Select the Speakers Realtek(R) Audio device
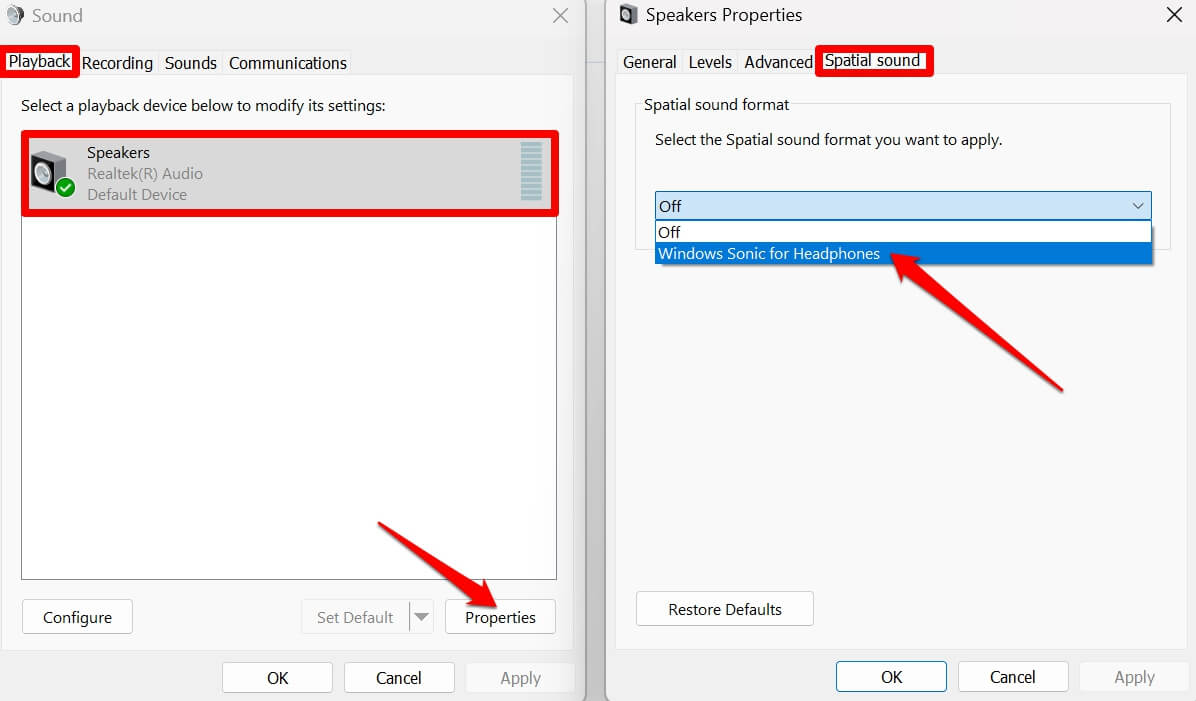Screen dimensions: 1196x701 click(250, 172)
